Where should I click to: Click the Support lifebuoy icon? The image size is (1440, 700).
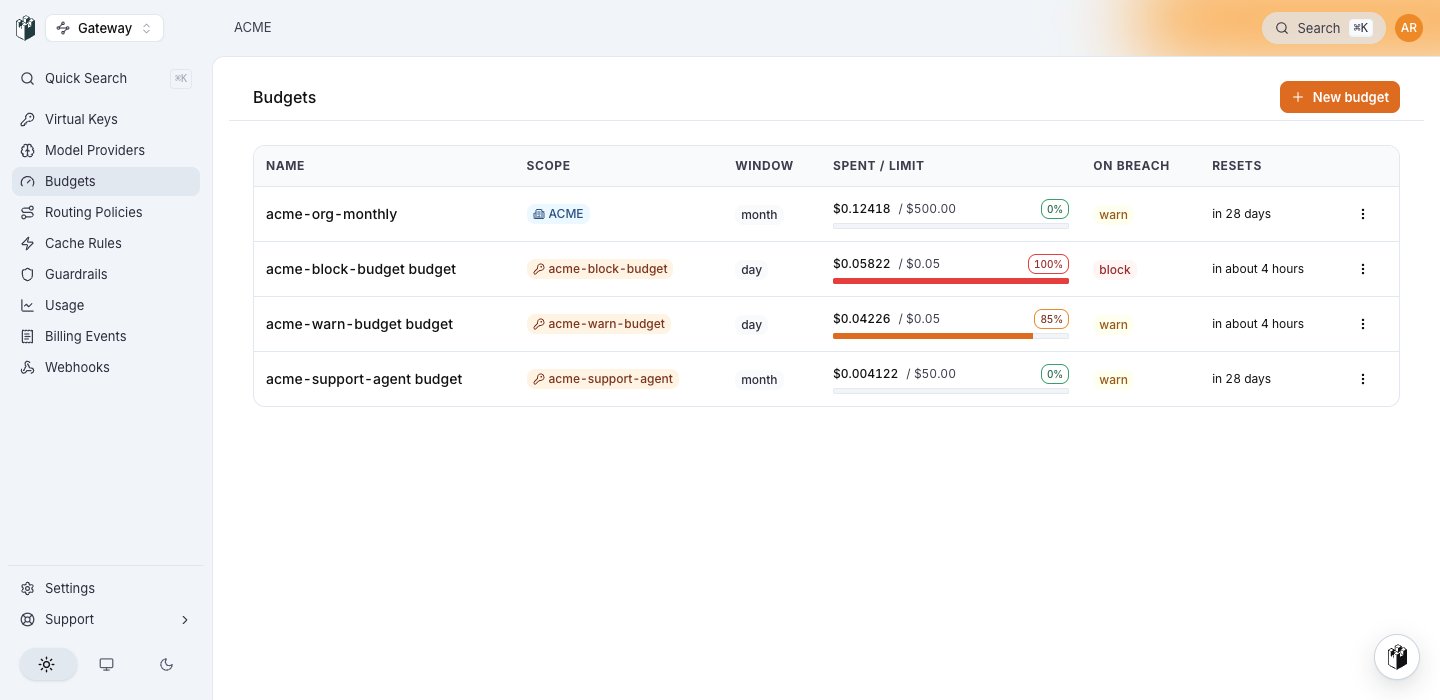click(28, 619)
